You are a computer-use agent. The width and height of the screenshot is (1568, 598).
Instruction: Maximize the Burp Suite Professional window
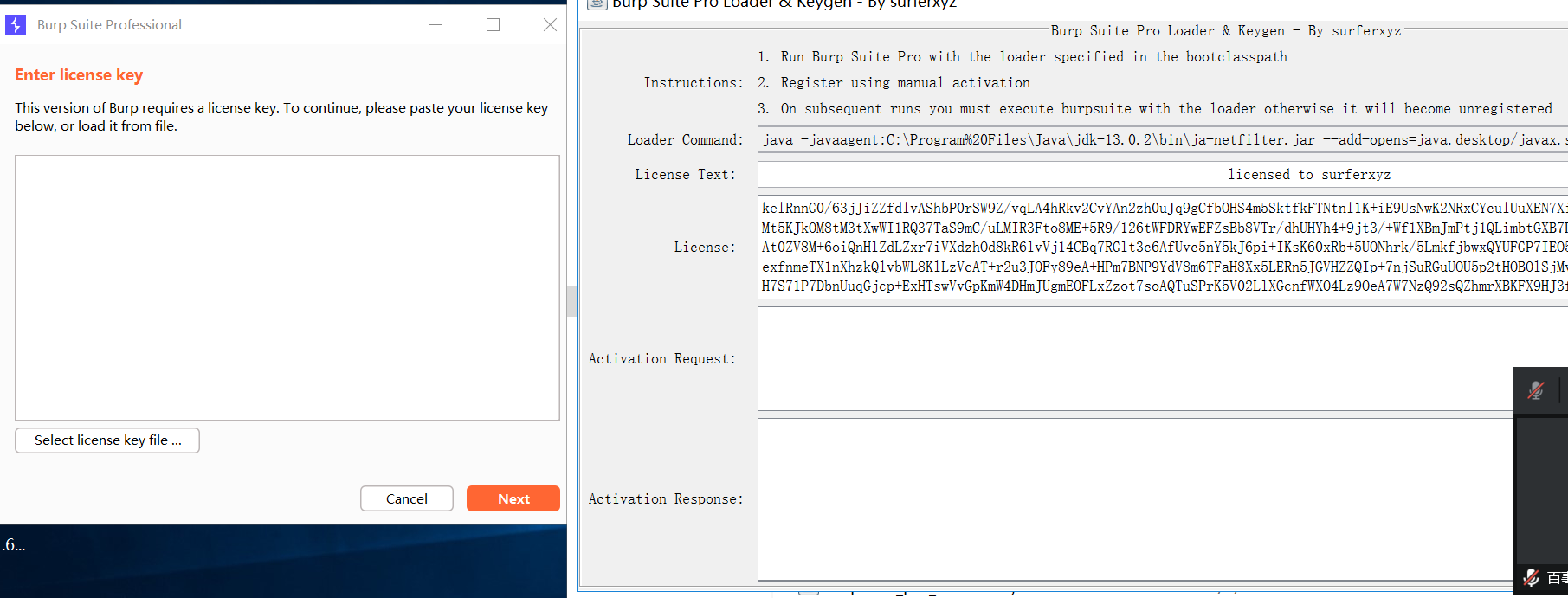[494, 25]
